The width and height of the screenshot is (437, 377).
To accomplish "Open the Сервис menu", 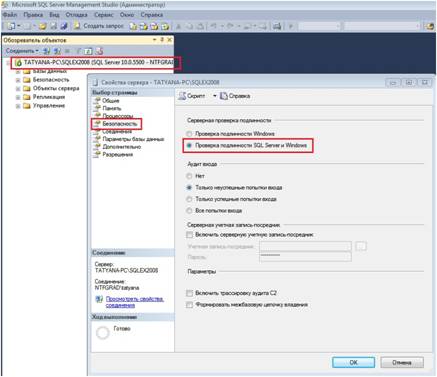I will pos(104,15).
